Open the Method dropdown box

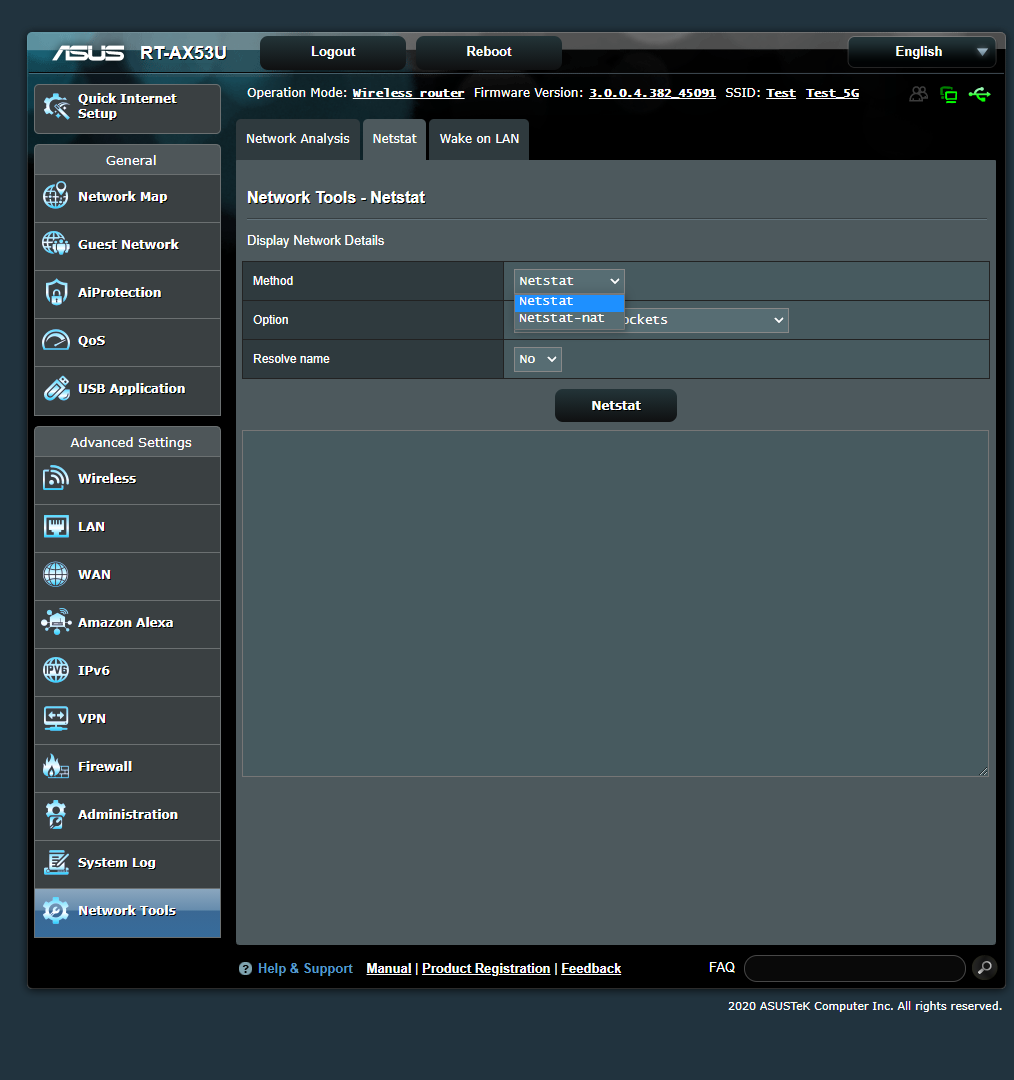point(569,281)
